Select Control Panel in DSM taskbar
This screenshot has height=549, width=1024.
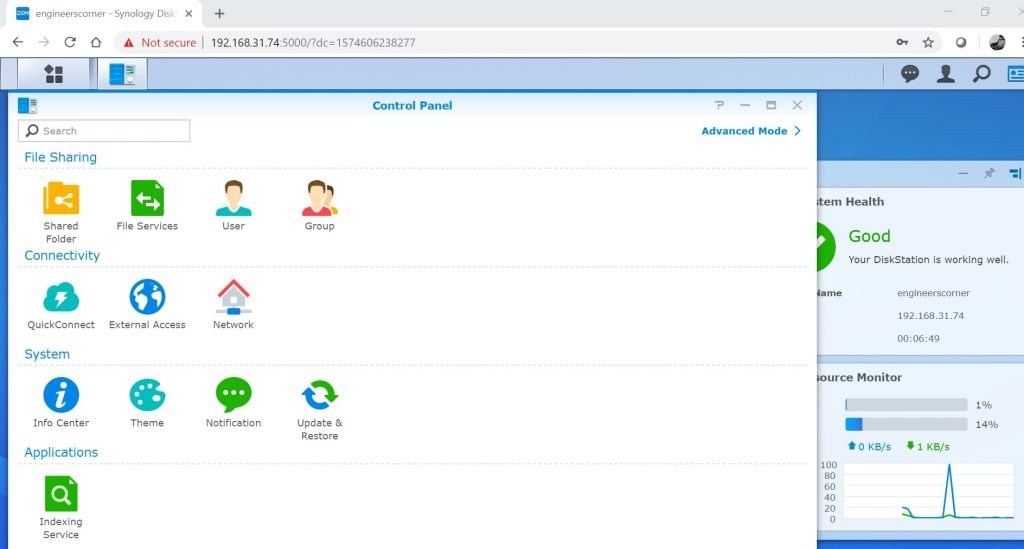(x=122, y=74)
